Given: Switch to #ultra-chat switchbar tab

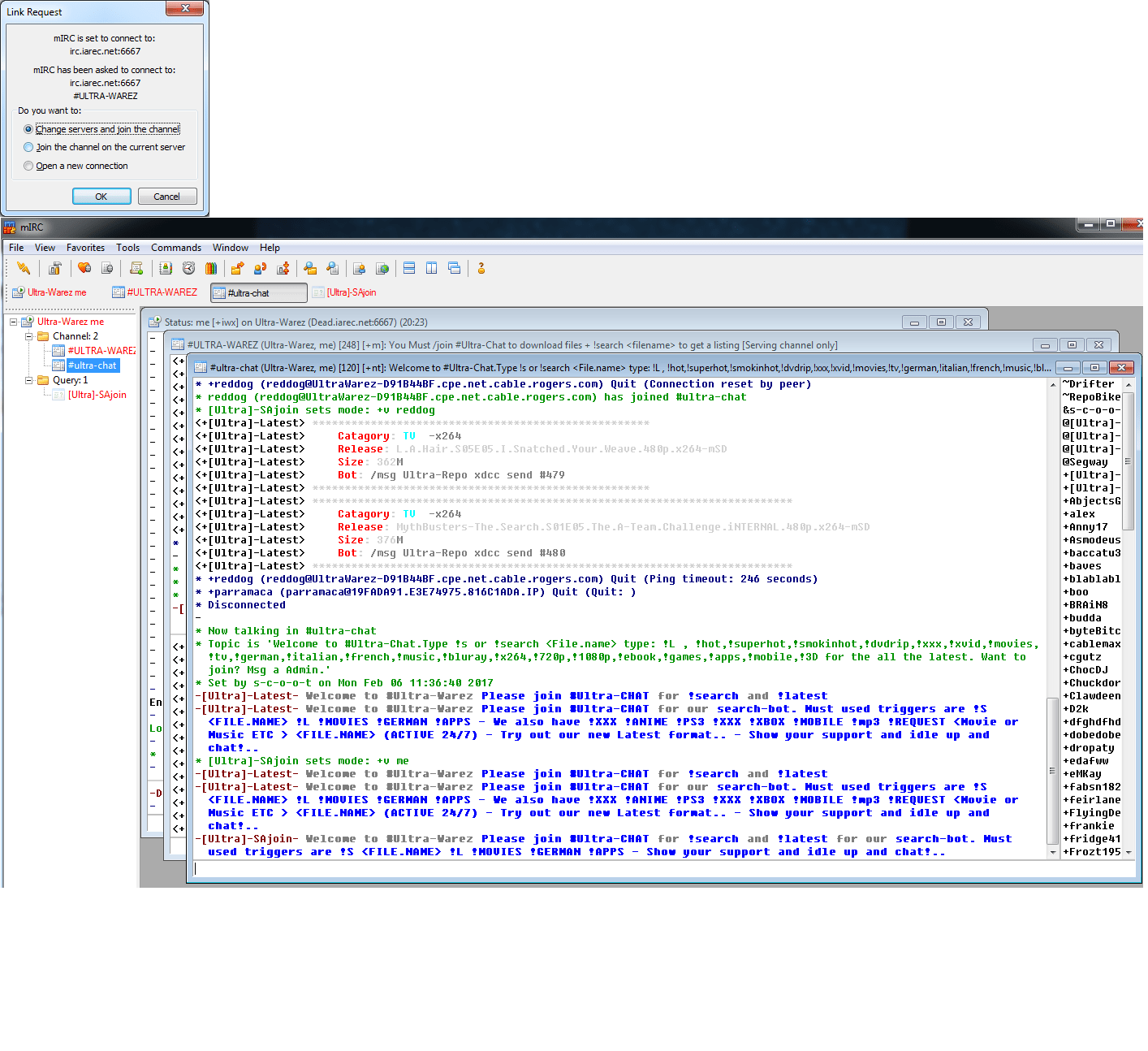Looking at the screenshot, I should 259,292.
